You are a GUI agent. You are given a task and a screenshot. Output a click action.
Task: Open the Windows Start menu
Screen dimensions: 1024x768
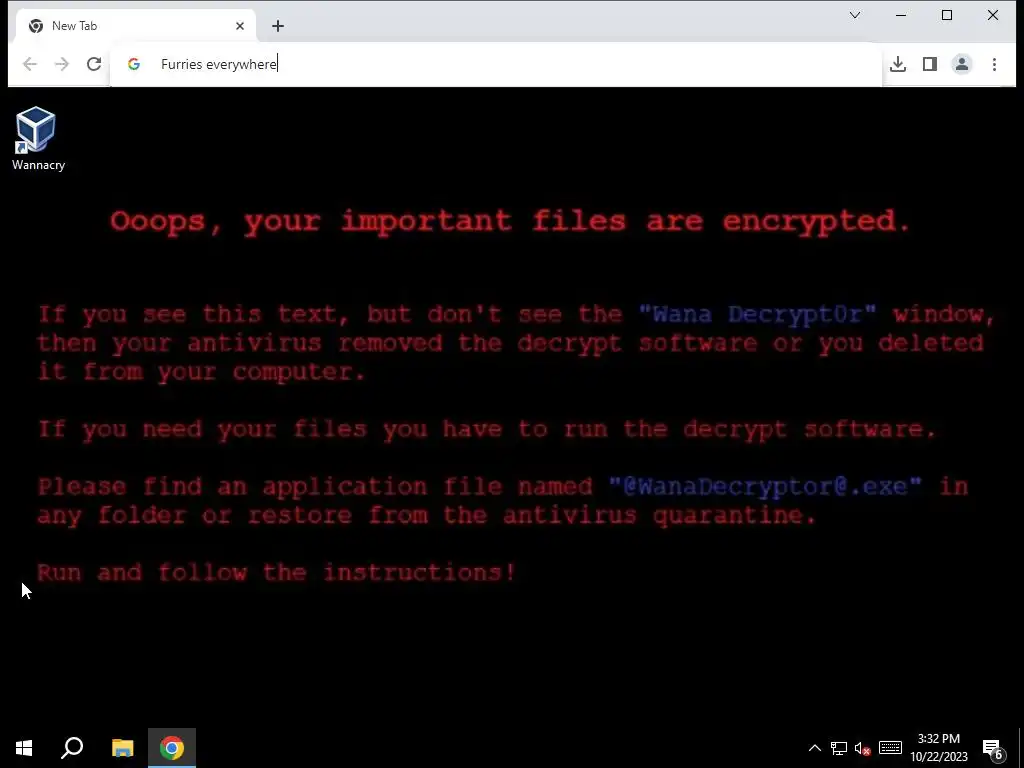24,748
